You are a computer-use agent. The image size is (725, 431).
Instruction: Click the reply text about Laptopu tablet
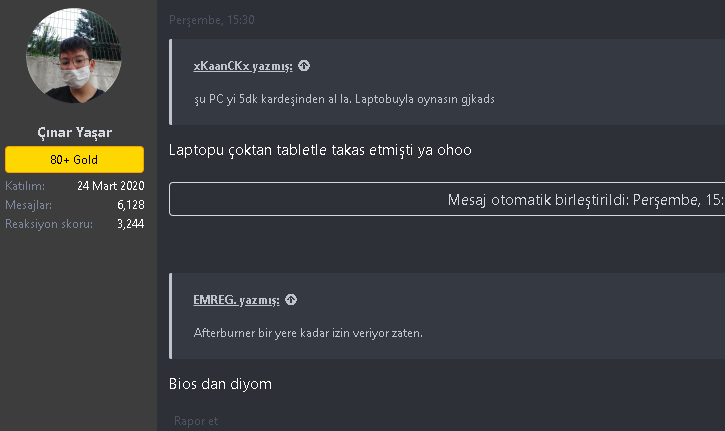coord(320,150)
